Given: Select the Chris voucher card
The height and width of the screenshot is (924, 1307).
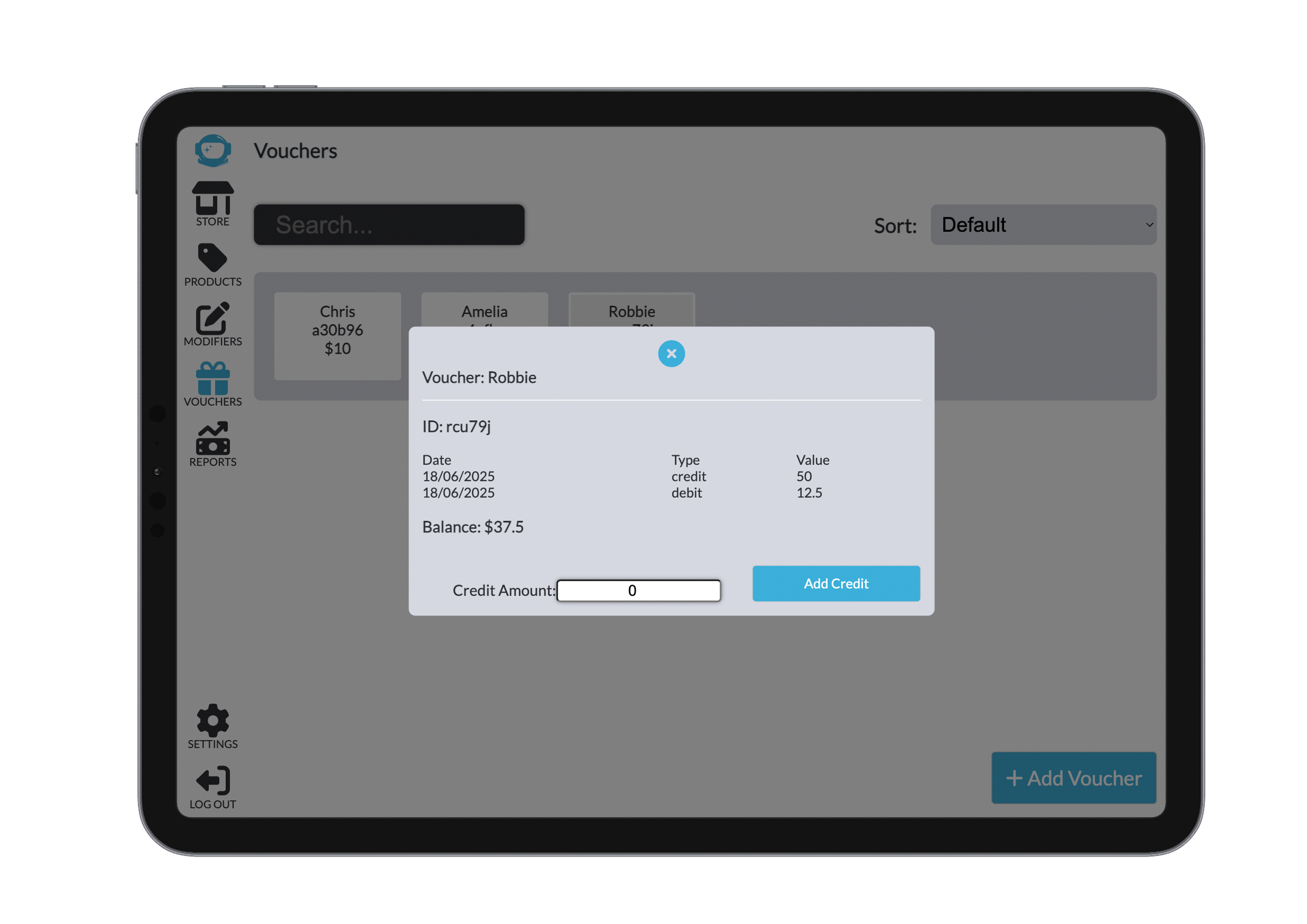Looking at the screenshot, I should point(338,336).
